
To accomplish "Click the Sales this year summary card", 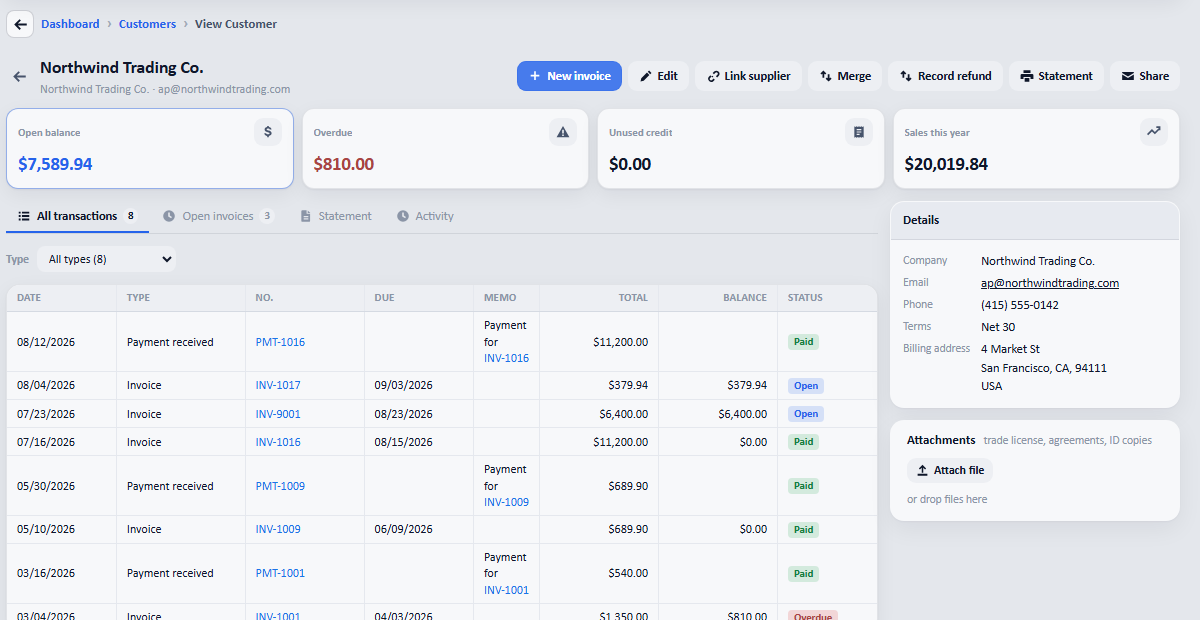I will 1036,149.
